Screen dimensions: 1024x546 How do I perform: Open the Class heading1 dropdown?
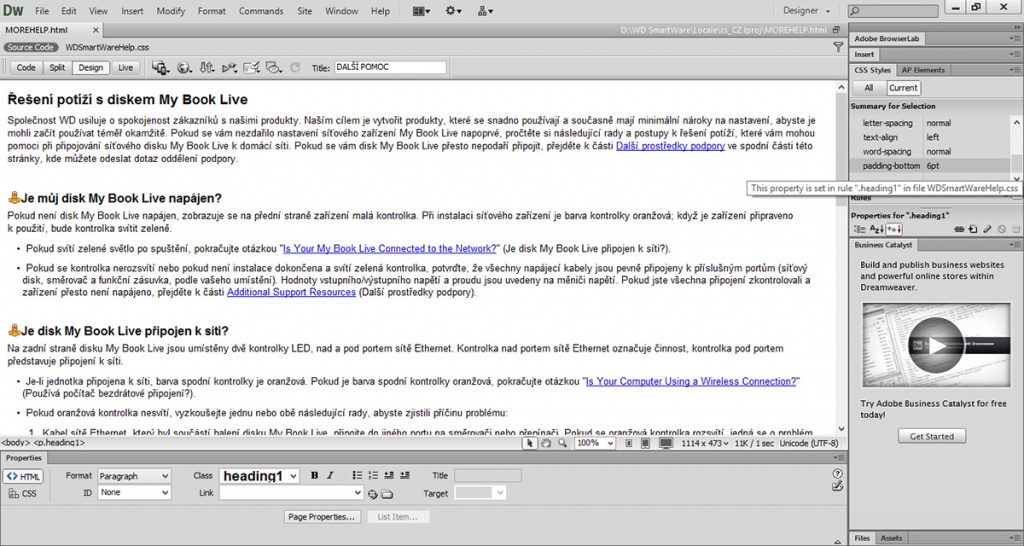259,476
